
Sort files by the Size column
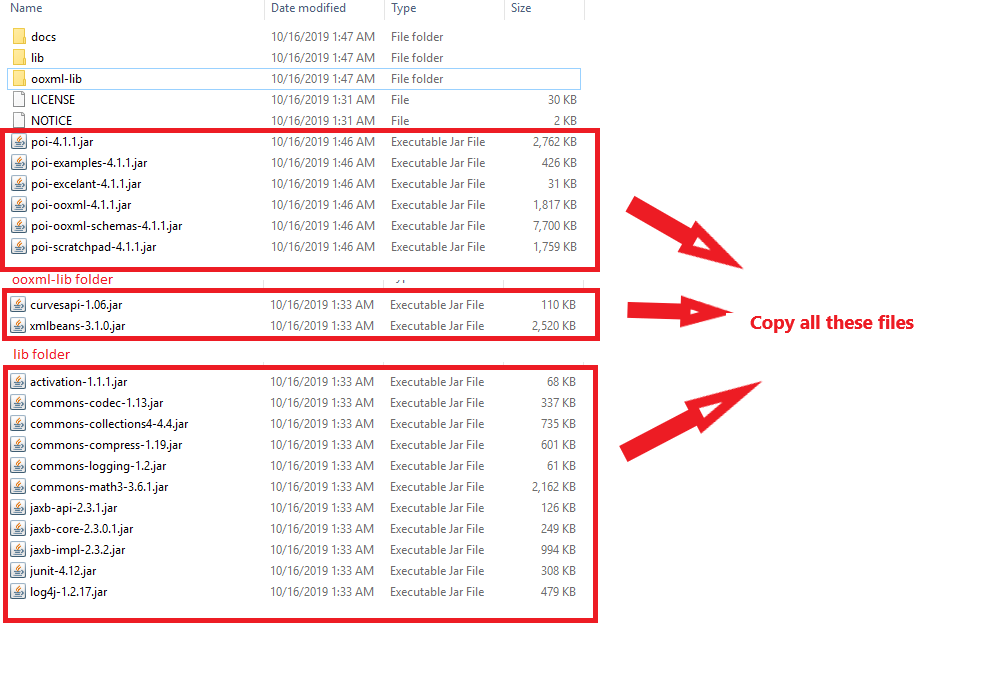(521, 8)
